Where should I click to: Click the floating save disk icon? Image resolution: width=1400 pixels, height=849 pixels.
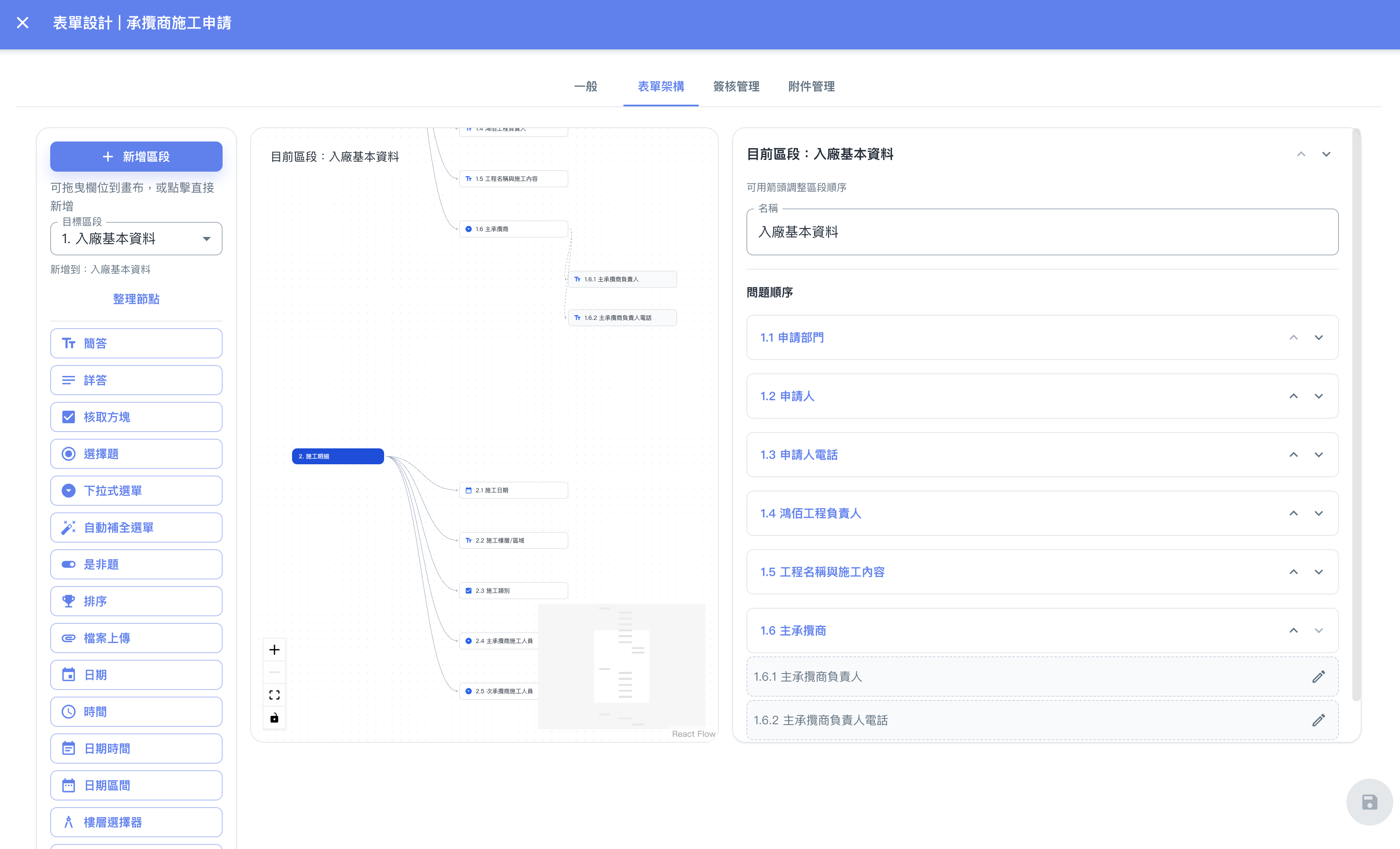[x=1369, y=802]
